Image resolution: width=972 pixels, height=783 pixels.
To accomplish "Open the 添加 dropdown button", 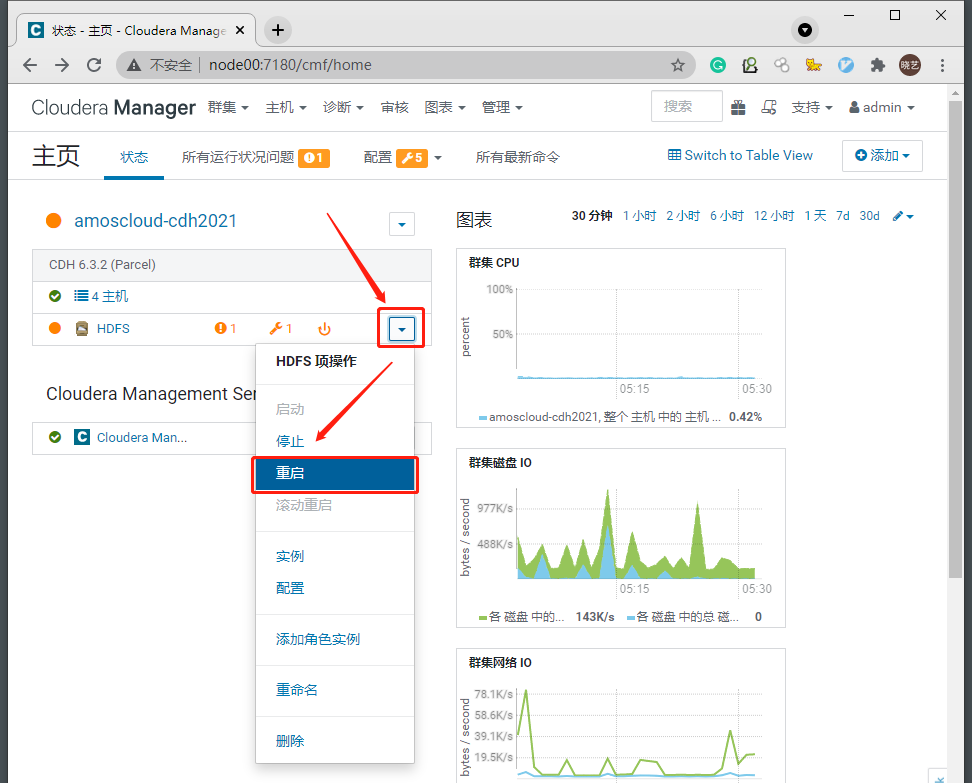I will [882, 156].
